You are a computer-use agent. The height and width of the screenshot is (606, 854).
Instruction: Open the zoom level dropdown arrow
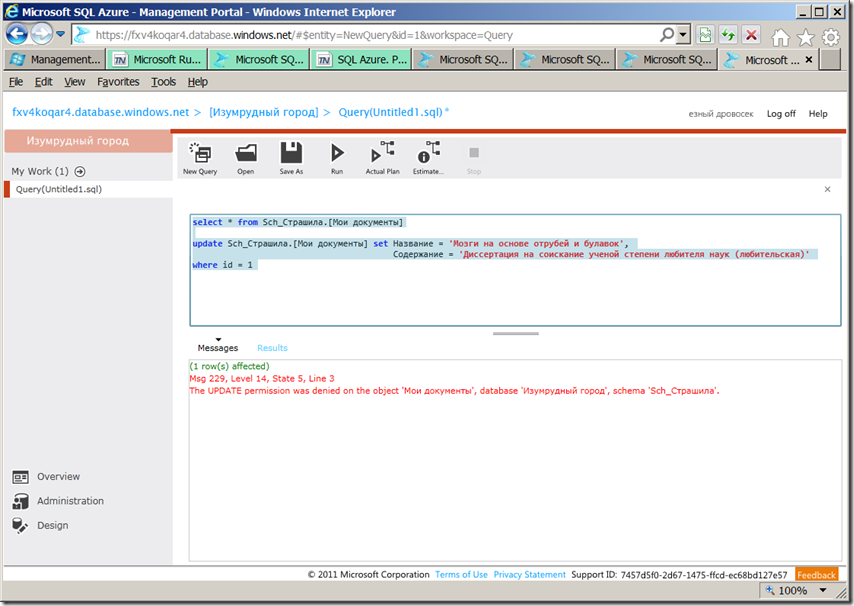point(823,590)
